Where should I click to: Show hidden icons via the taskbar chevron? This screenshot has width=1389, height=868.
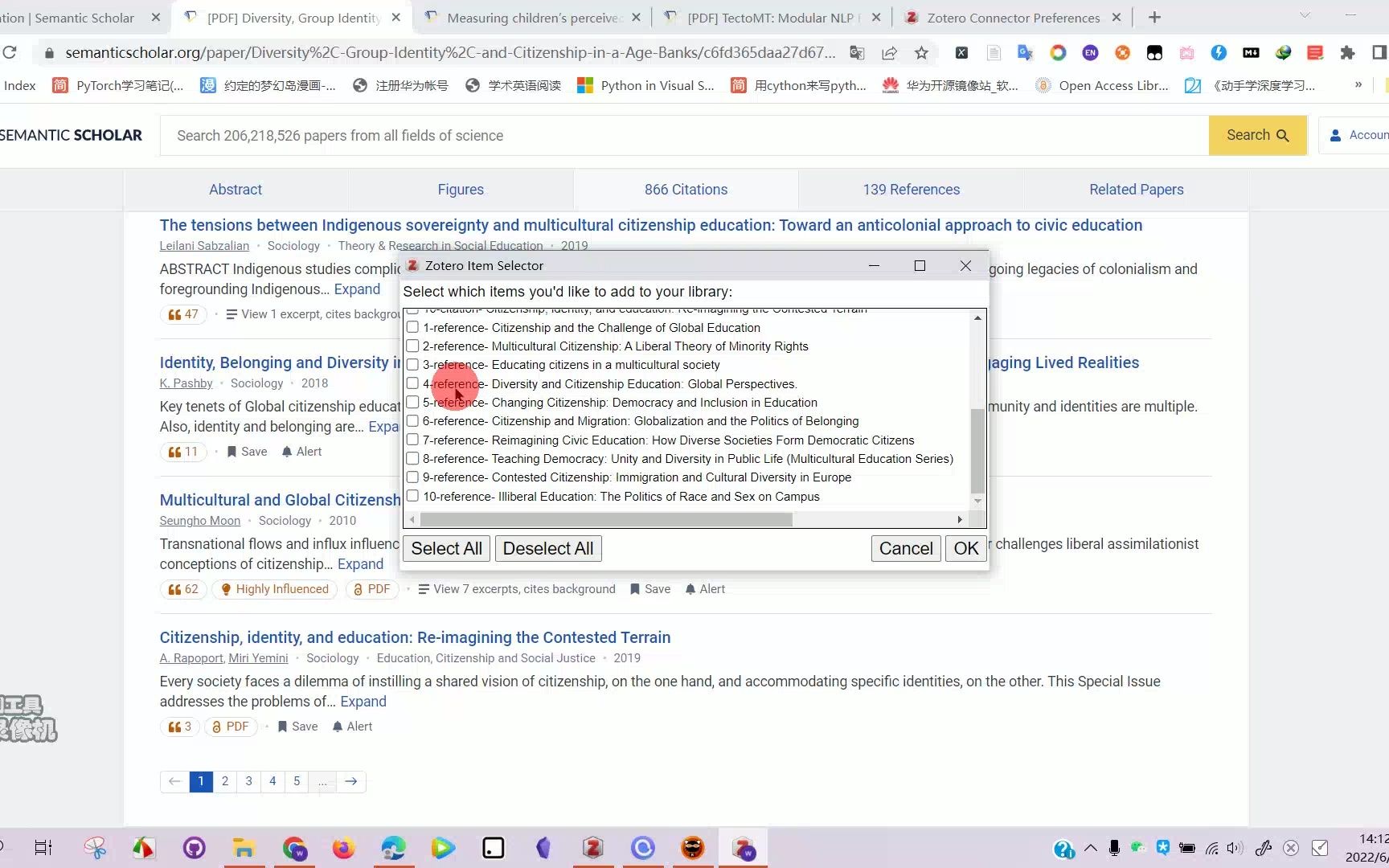1090,848
